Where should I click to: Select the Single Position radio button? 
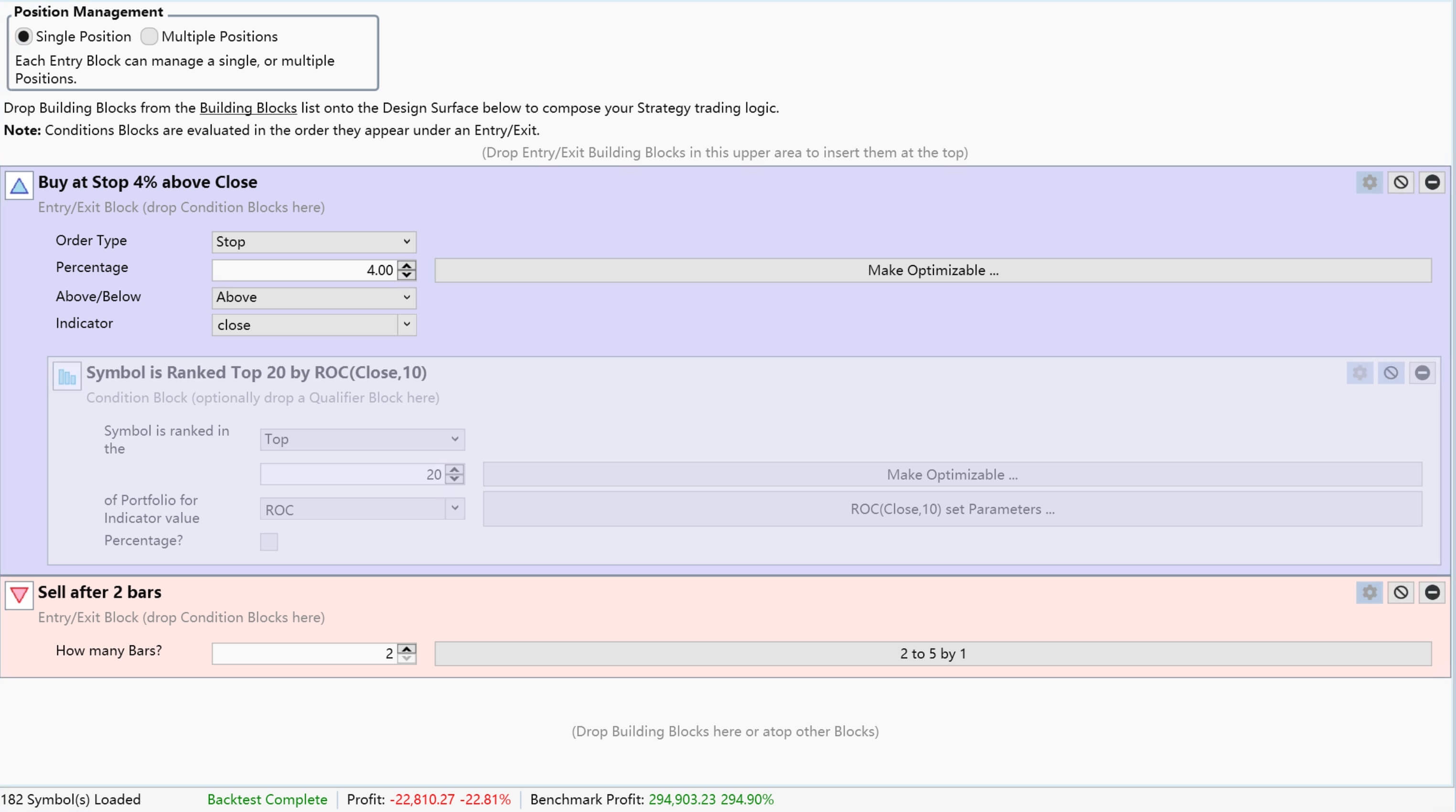(x=24, y=37)
